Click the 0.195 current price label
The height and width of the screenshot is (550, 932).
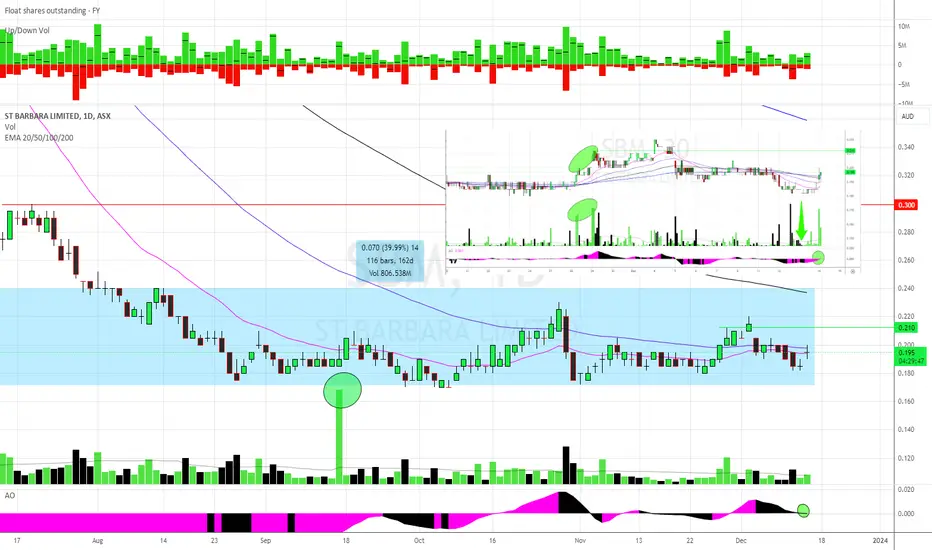click(x=906, y=353)
